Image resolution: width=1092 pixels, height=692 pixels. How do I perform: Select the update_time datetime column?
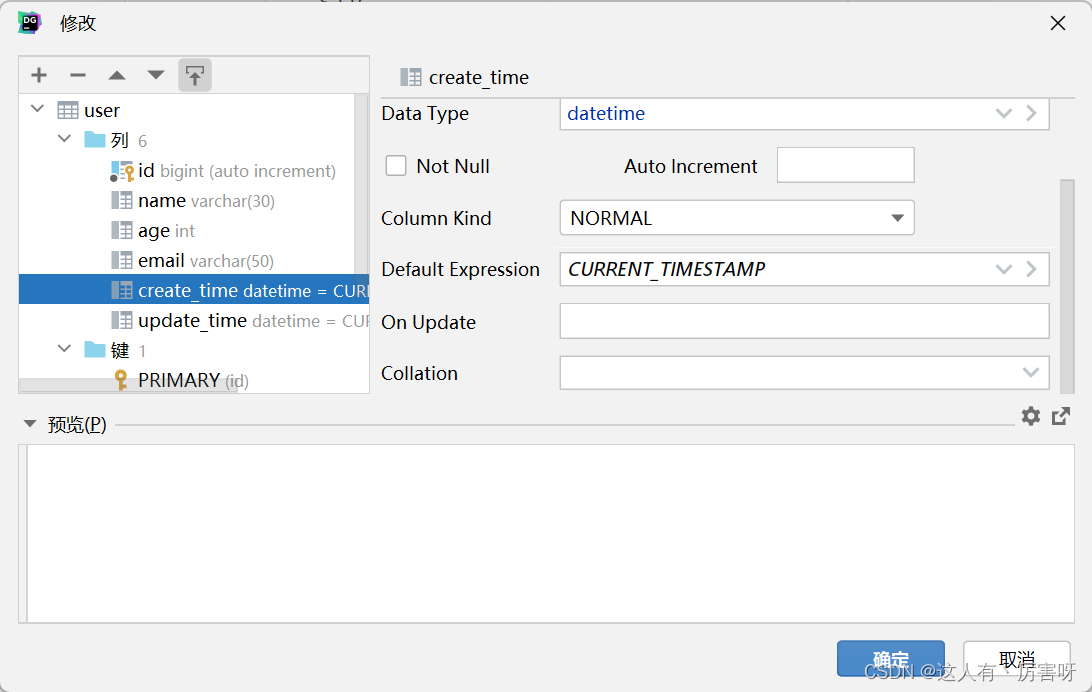click(240, 321)
